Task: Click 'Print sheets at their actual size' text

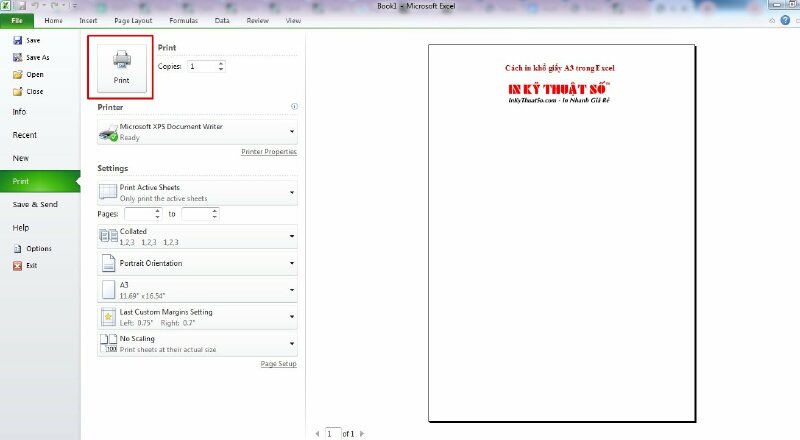Action: coord(168,350)
